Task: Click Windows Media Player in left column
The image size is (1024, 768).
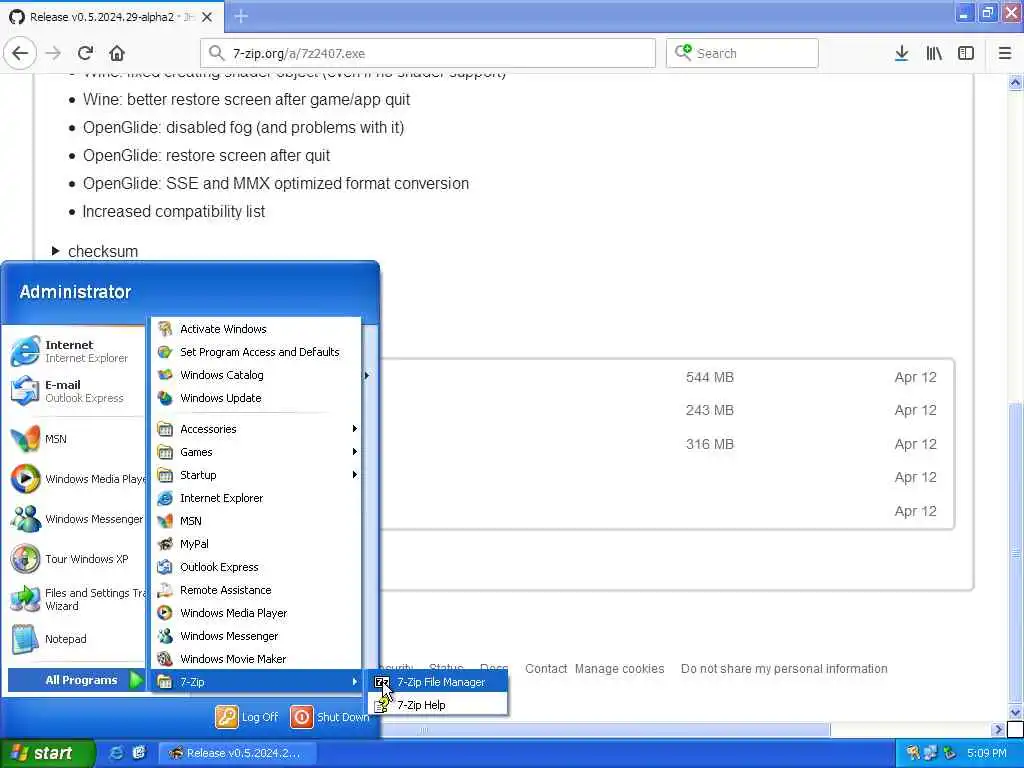Action: tap(77, 479)
